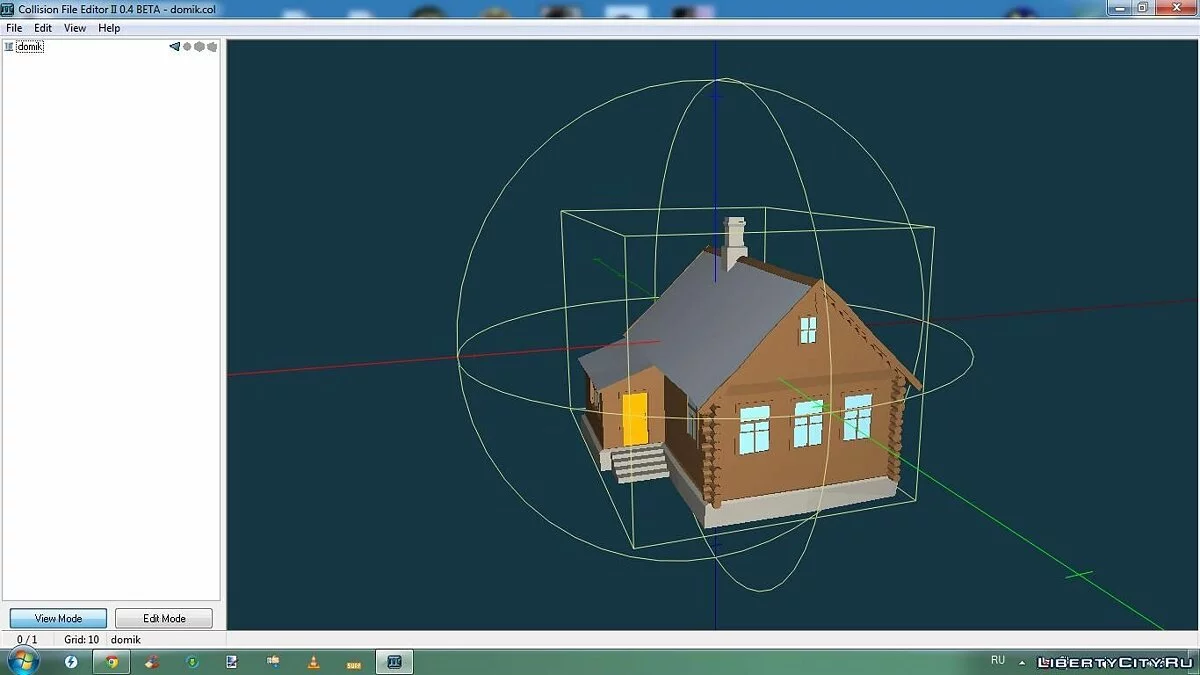Viewport: 1200px width, 675px height.
Task: Click the face mesh indicator icon next to domik
Action: [x=174, y=47]
